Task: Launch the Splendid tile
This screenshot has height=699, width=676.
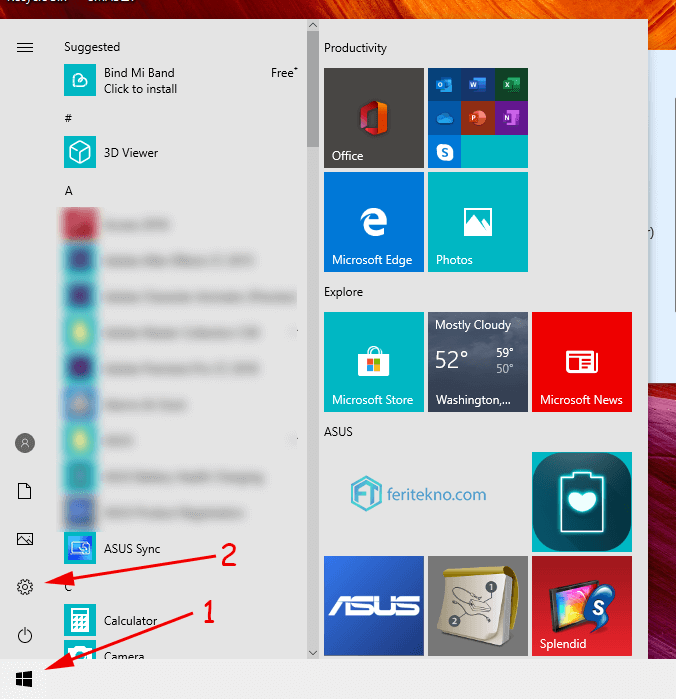Action: pos(581,605)
